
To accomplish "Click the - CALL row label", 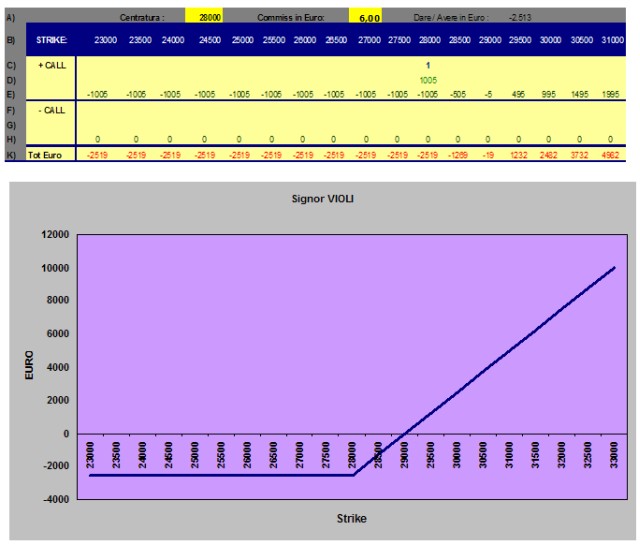I will (51, 109).
